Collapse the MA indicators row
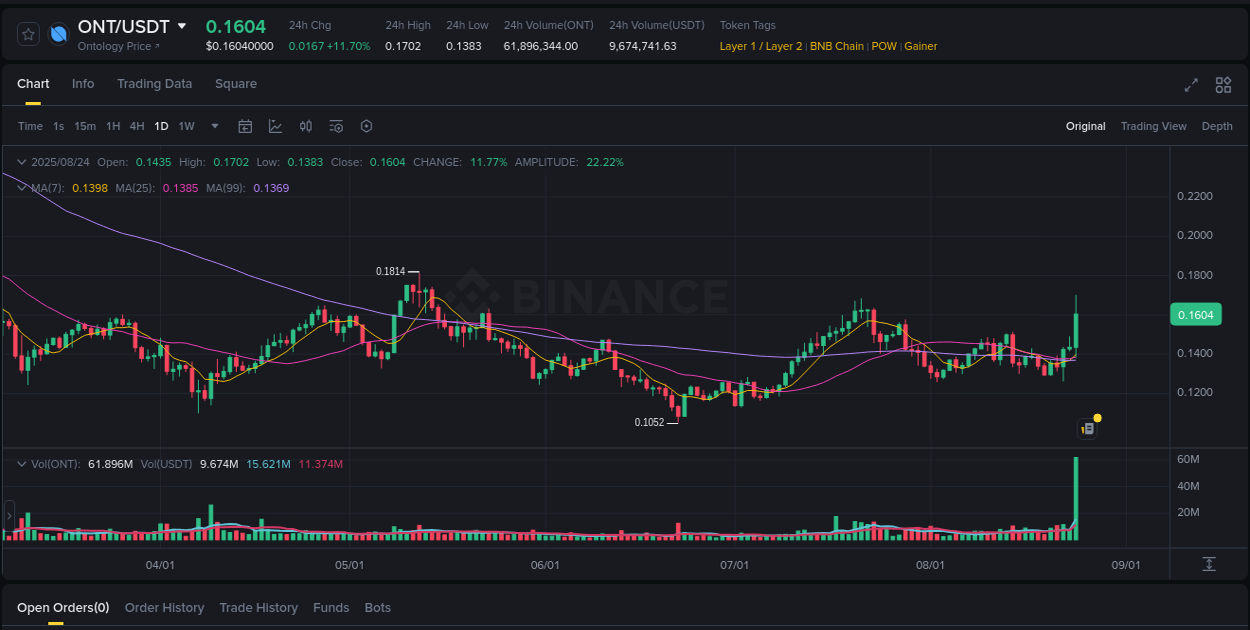Screen dimensions: 1250x630 (x=22, y=187)
